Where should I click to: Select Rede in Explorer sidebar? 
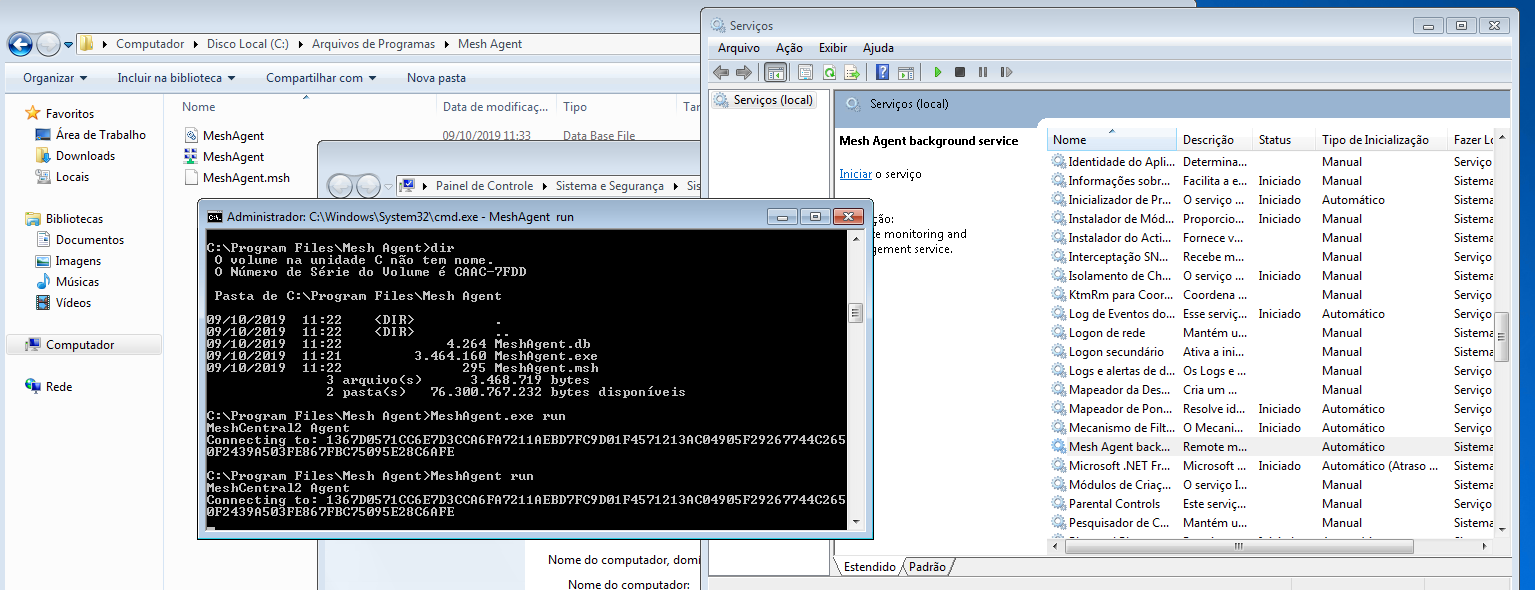tap(49, 387)
